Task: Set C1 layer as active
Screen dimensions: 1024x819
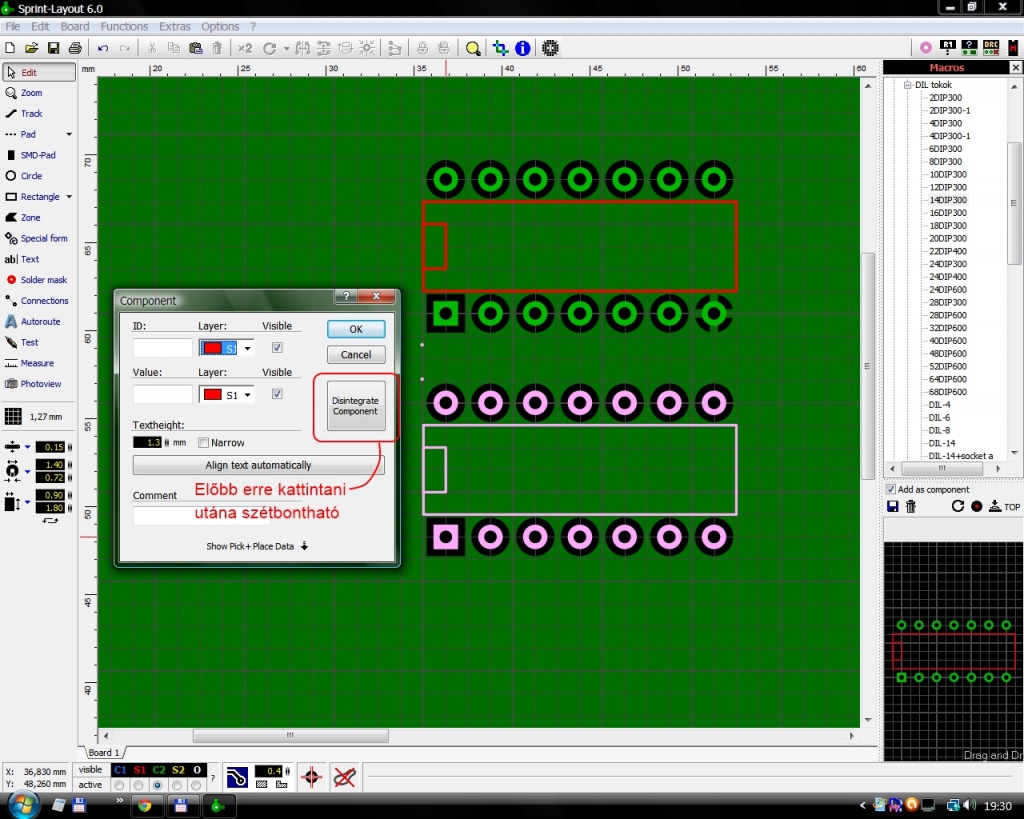Action: click(x=120, y=785)
